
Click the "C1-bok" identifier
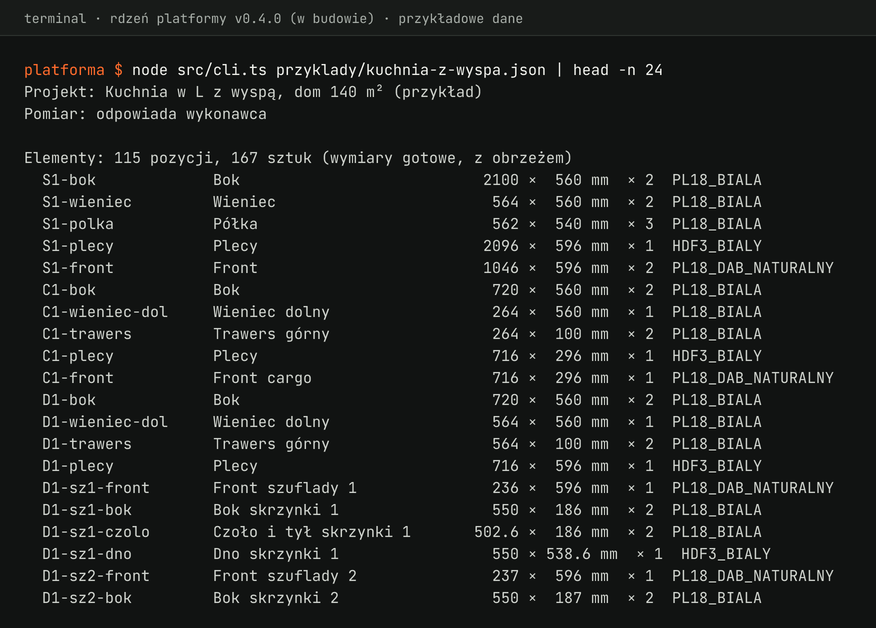coord(69,290)
